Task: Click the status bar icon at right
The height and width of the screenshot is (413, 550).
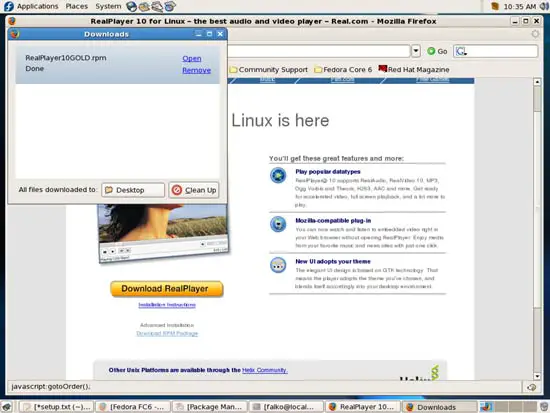Action: pos(532,387)
